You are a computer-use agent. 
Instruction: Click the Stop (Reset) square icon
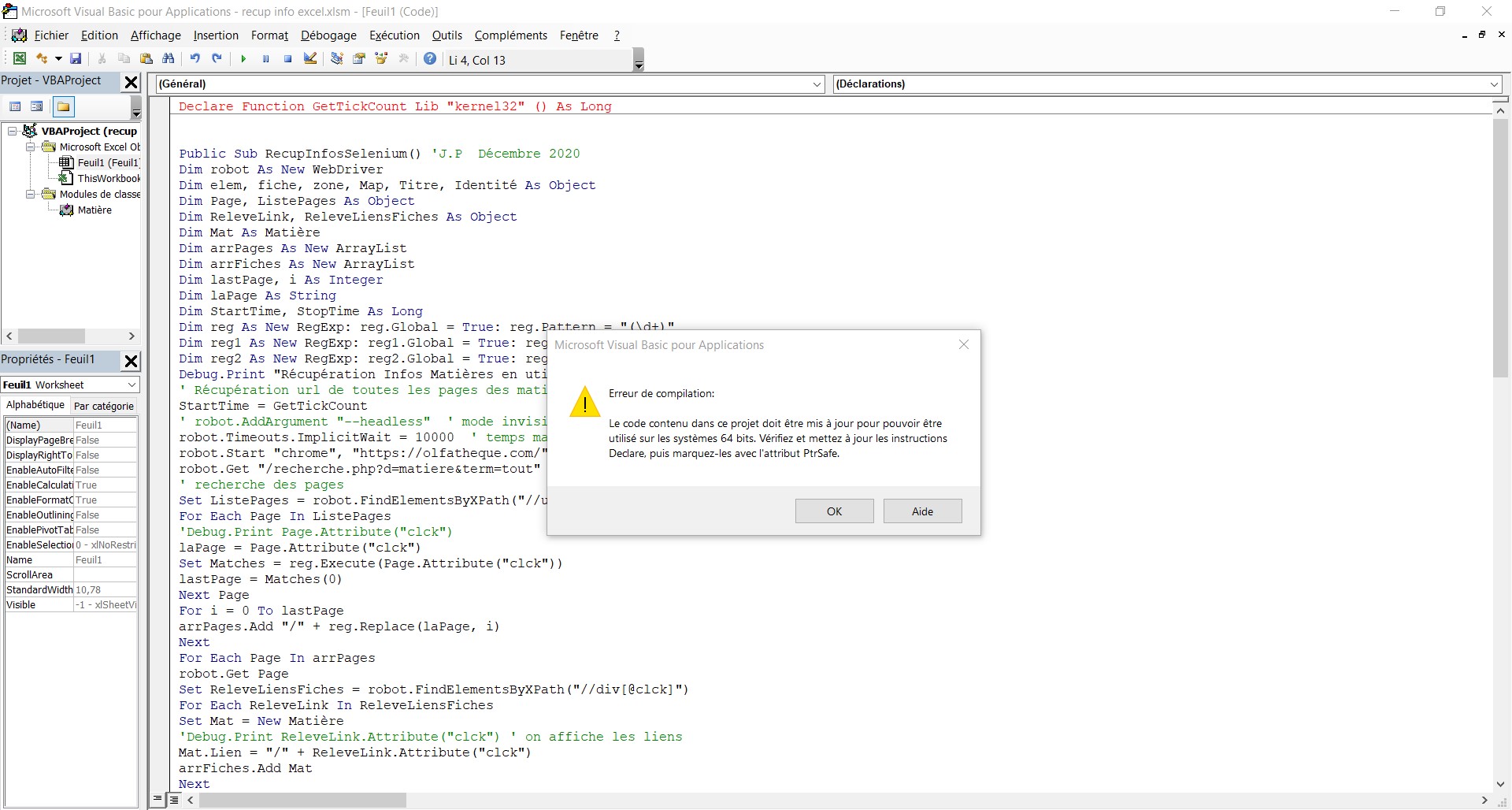287,59
